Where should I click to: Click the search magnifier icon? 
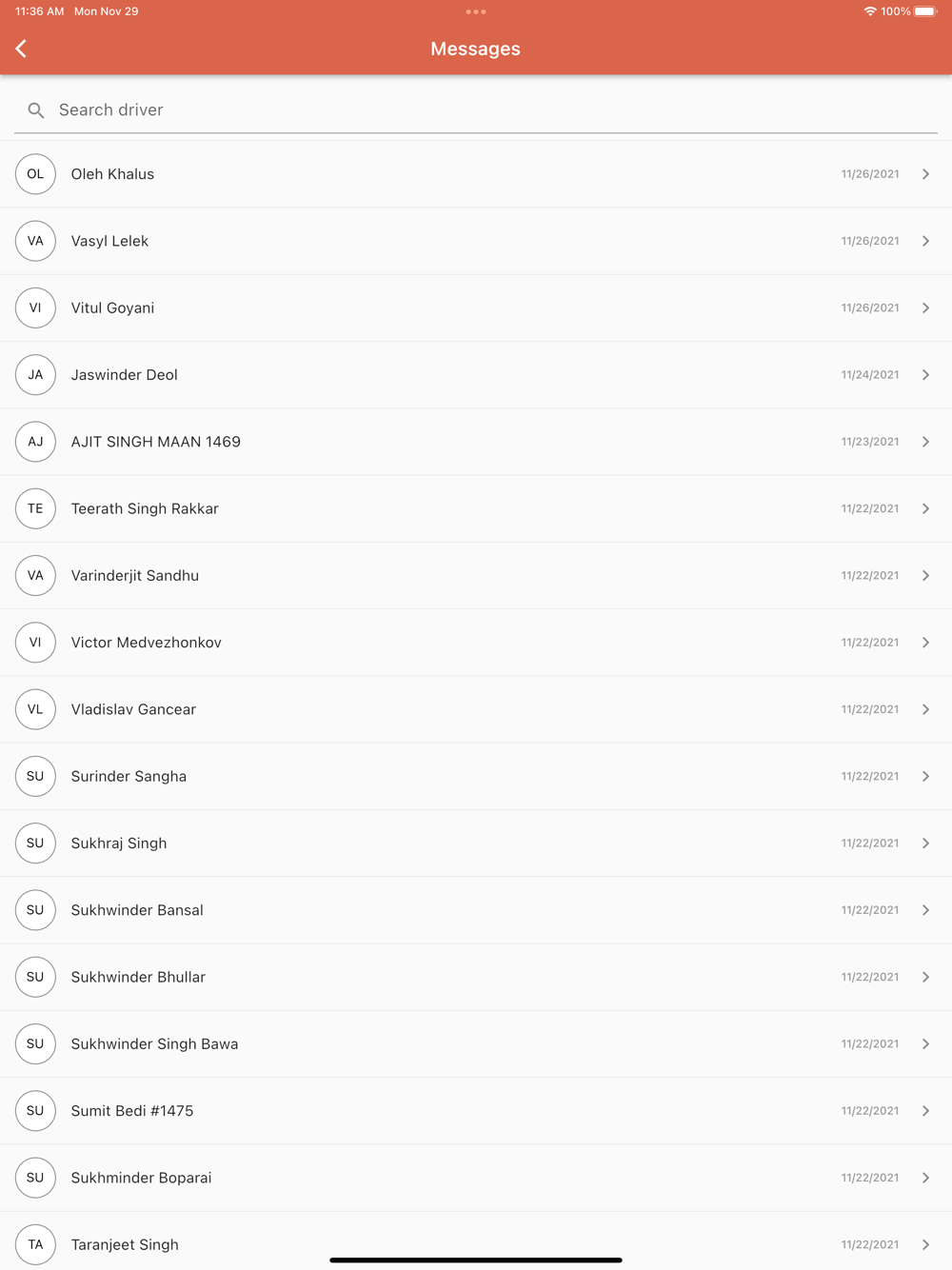click(x=36, y=110)
